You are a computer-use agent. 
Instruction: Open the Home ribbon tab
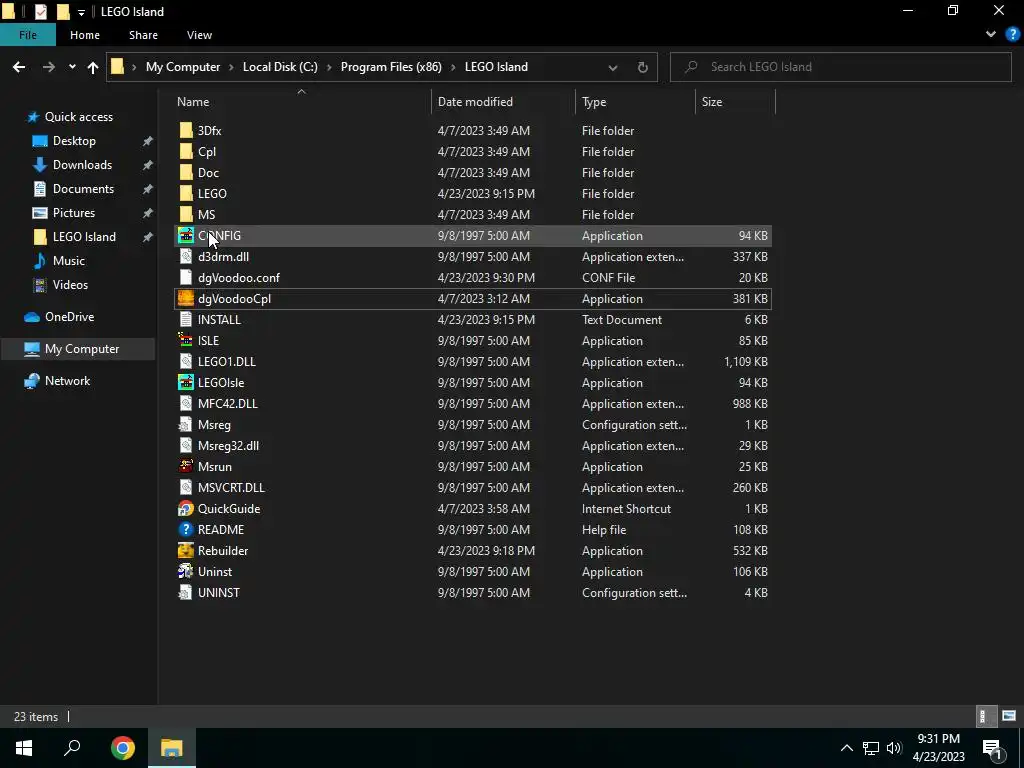point(85,35)
